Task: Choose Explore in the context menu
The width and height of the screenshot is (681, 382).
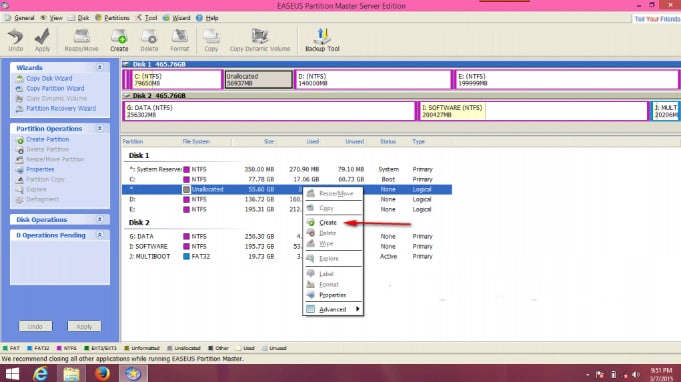Action: pyautogui.click(x=333, y=259)
